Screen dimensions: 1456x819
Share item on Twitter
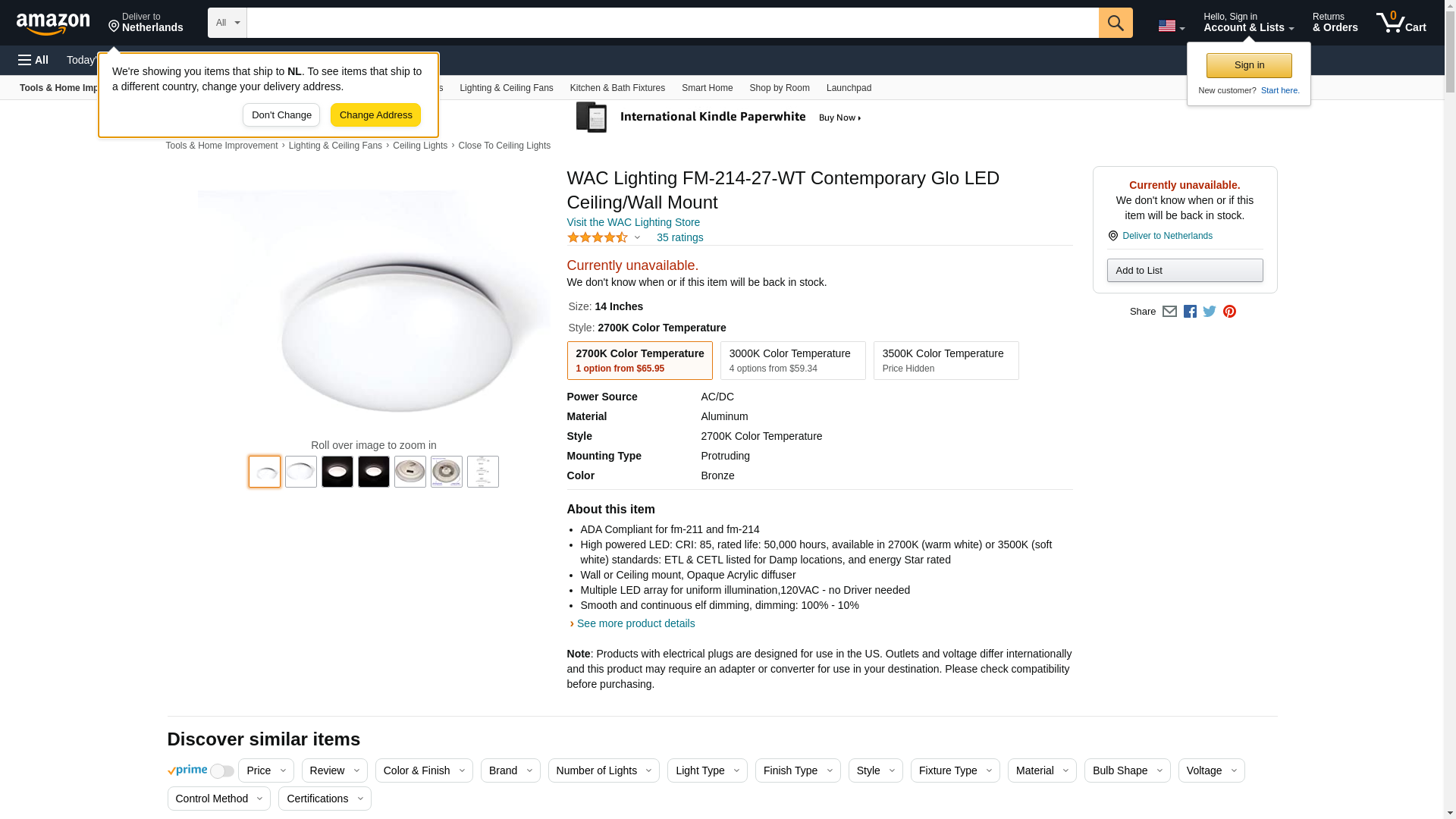1210,312
